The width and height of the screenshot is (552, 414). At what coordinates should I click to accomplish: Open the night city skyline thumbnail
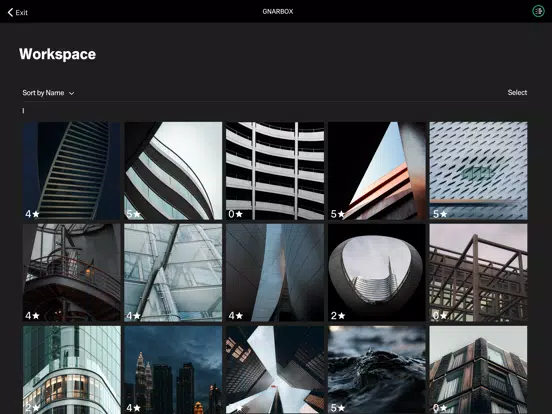pyautogui.click(x=173, y=370)
